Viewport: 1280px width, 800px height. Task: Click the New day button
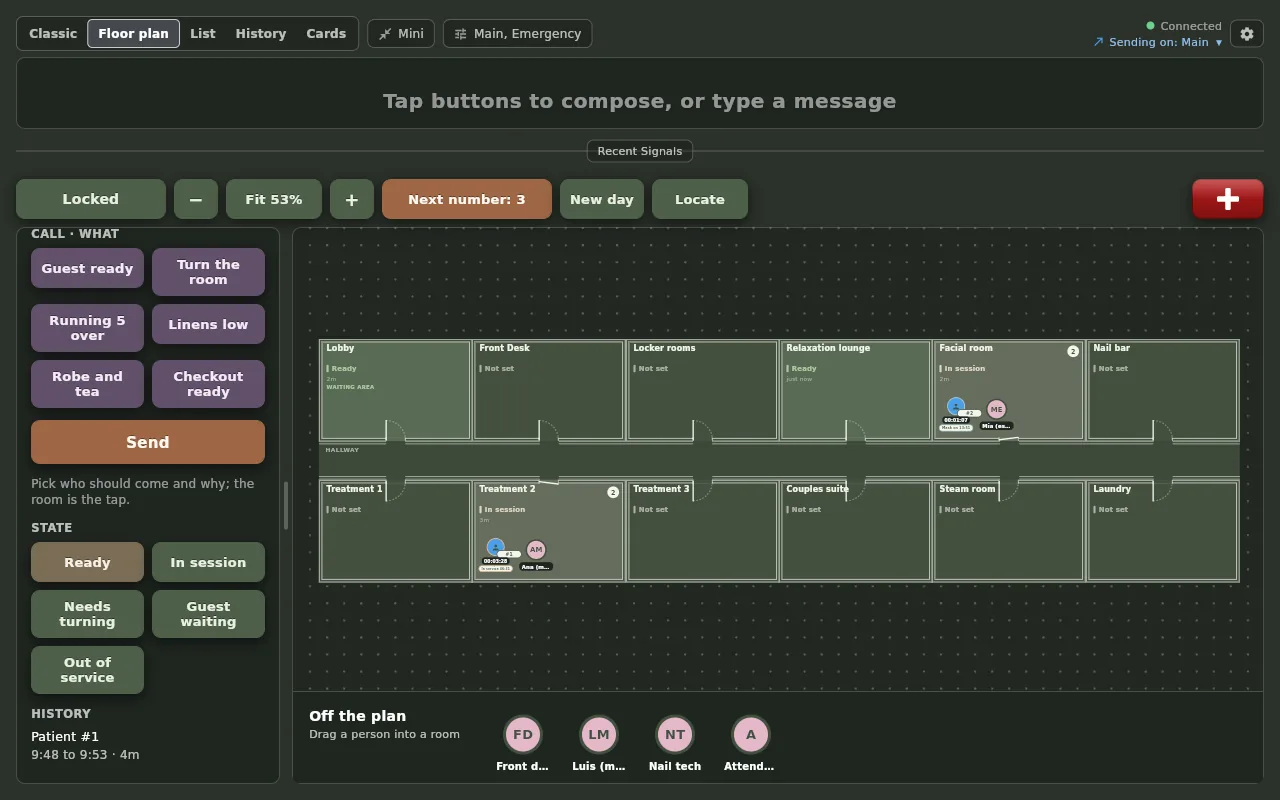(x=602, y=199)
